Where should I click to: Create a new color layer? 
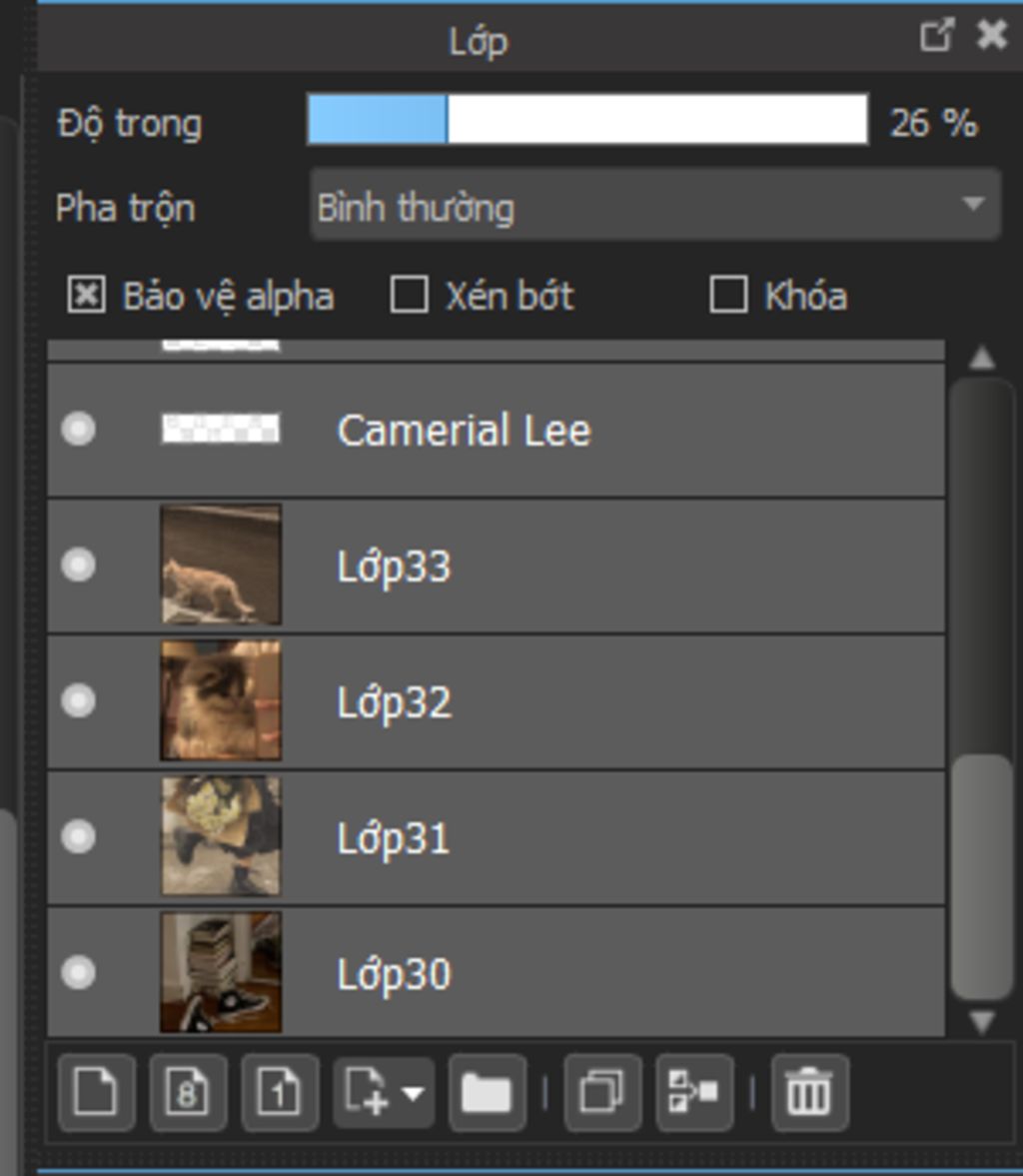tap(96, 1092)
